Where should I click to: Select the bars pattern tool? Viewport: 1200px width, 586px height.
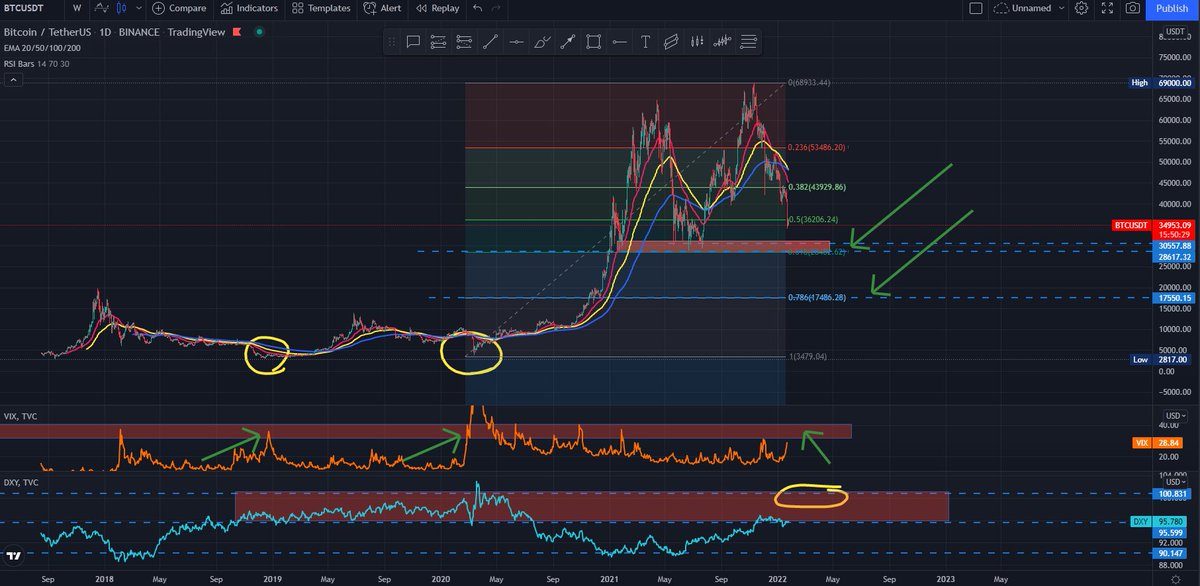pos(724,42)
